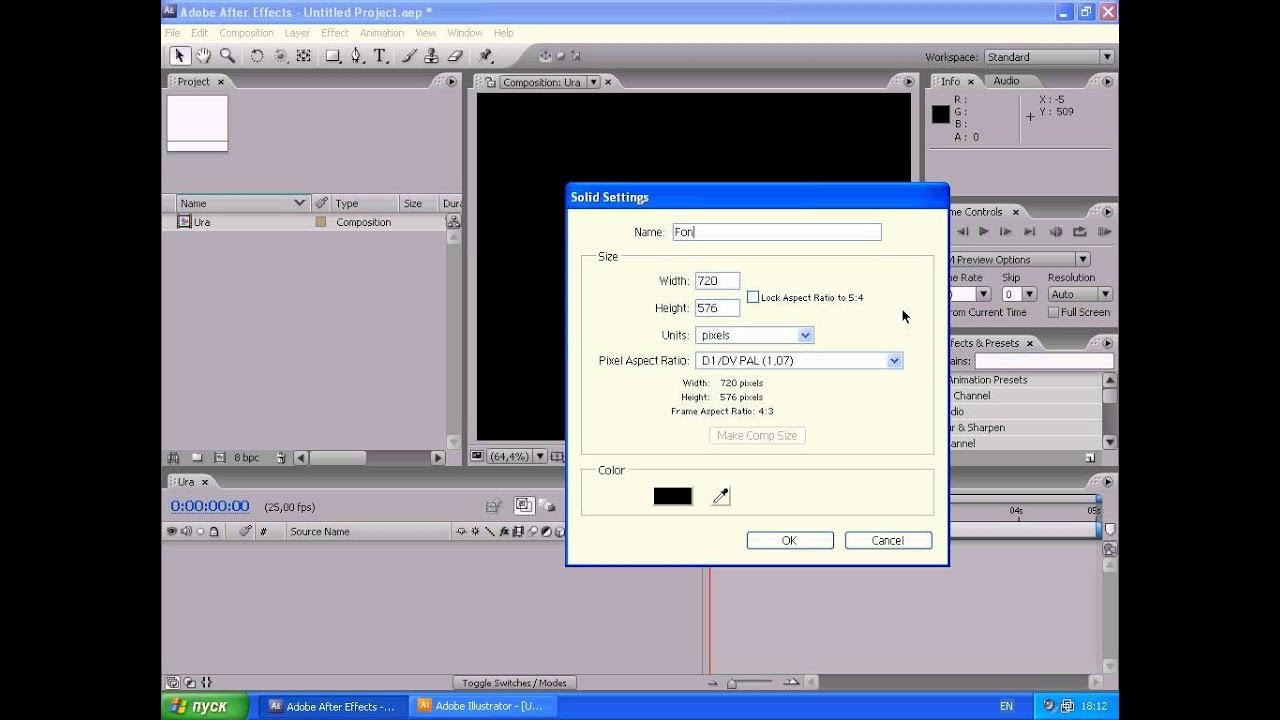Create a new folder in Project panel
Screen dimensions: 1280x720
tap(197, 457)
